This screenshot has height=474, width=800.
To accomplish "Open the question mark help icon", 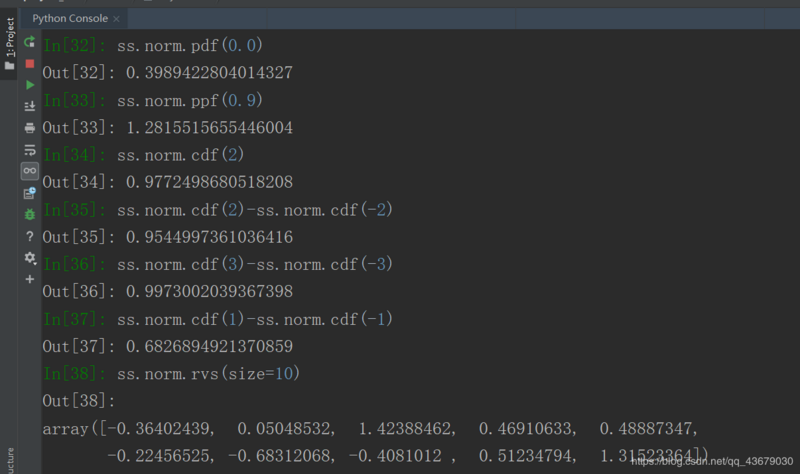I will click(x=30, y=236).
